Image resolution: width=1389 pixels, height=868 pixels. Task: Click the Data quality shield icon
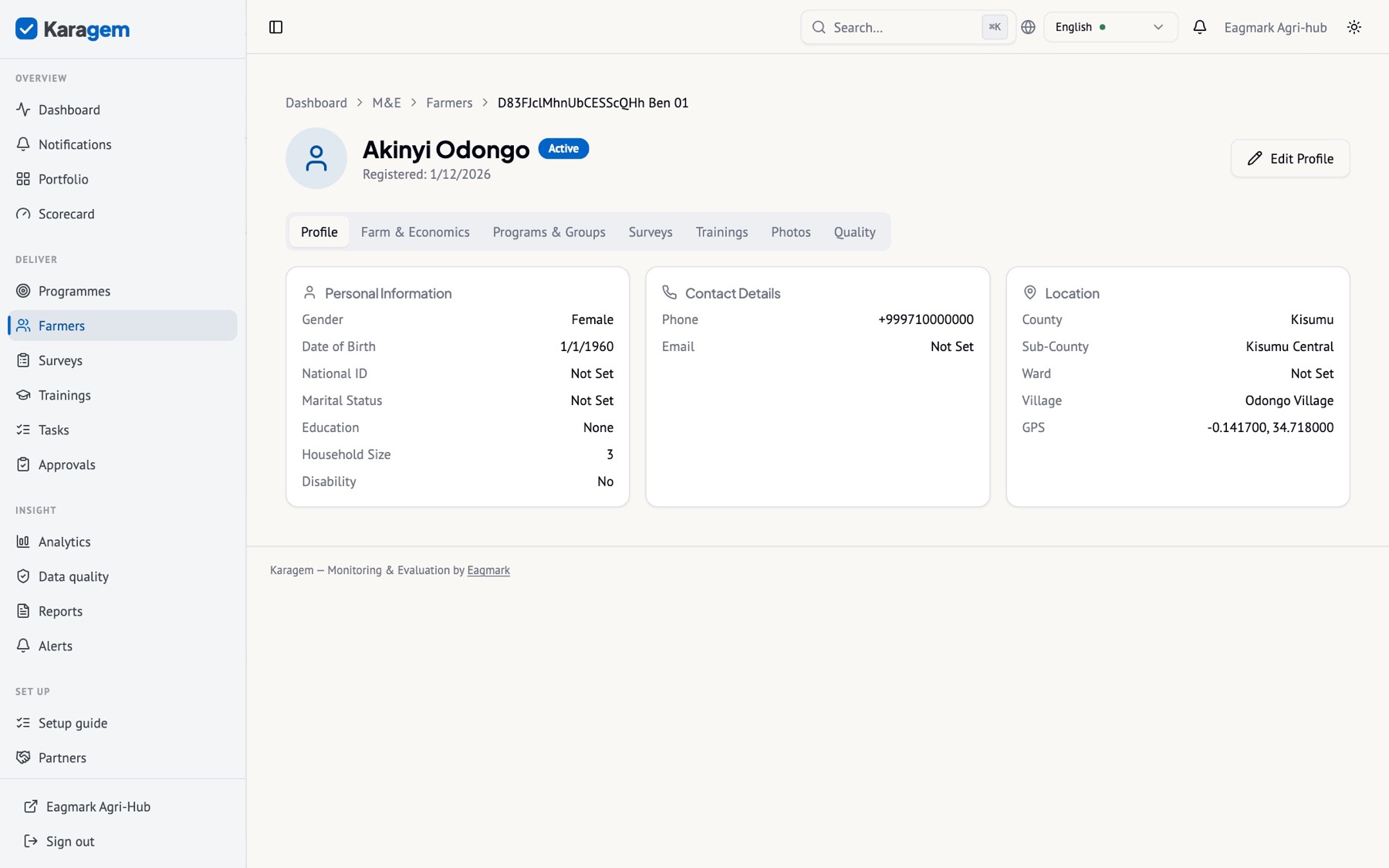[23, 576]
